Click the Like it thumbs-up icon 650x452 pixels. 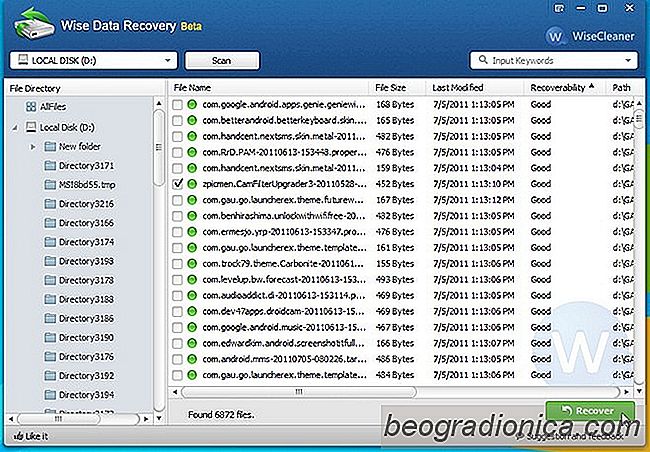[18, 436]
